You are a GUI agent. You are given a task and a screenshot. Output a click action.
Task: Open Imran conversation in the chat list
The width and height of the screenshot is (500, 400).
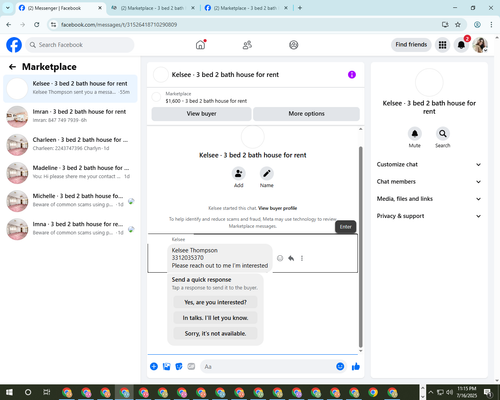tap(70, 117)
